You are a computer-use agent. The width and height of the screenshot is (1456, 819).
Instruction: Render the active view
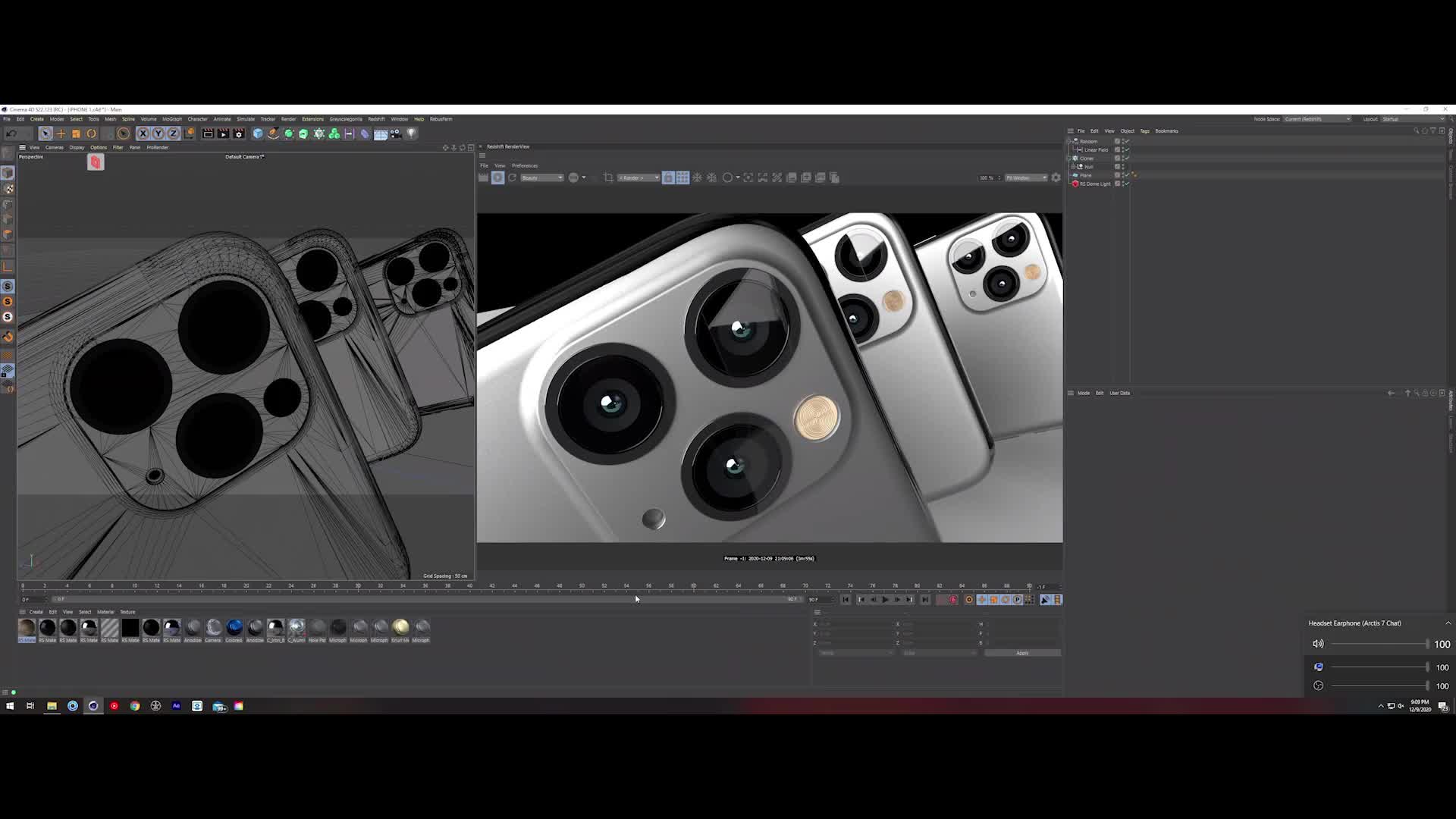pos(208,133)
